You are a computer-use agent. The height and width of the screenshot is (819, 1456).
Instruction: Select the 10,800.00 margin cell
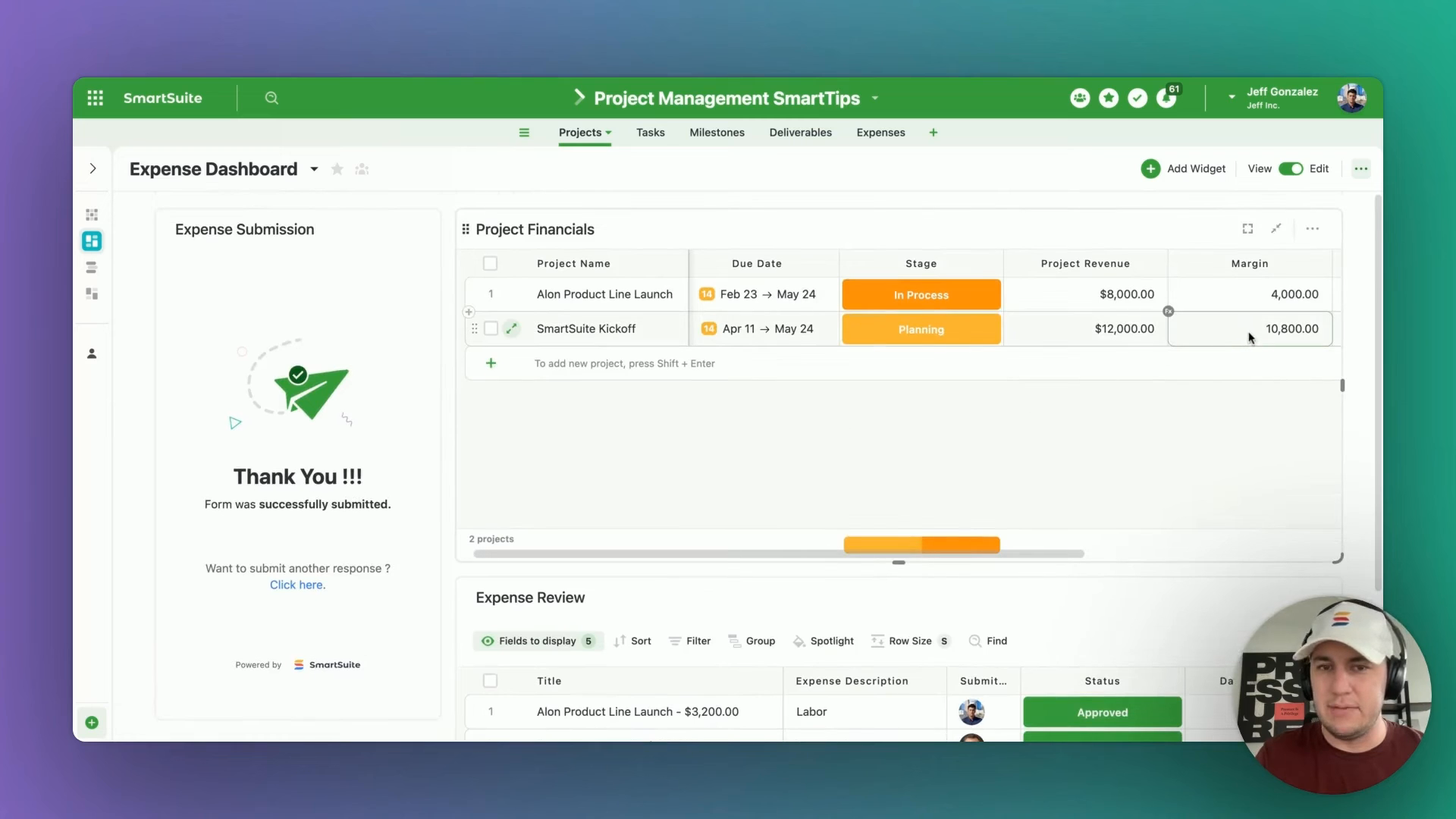(x=1250, y=328)
